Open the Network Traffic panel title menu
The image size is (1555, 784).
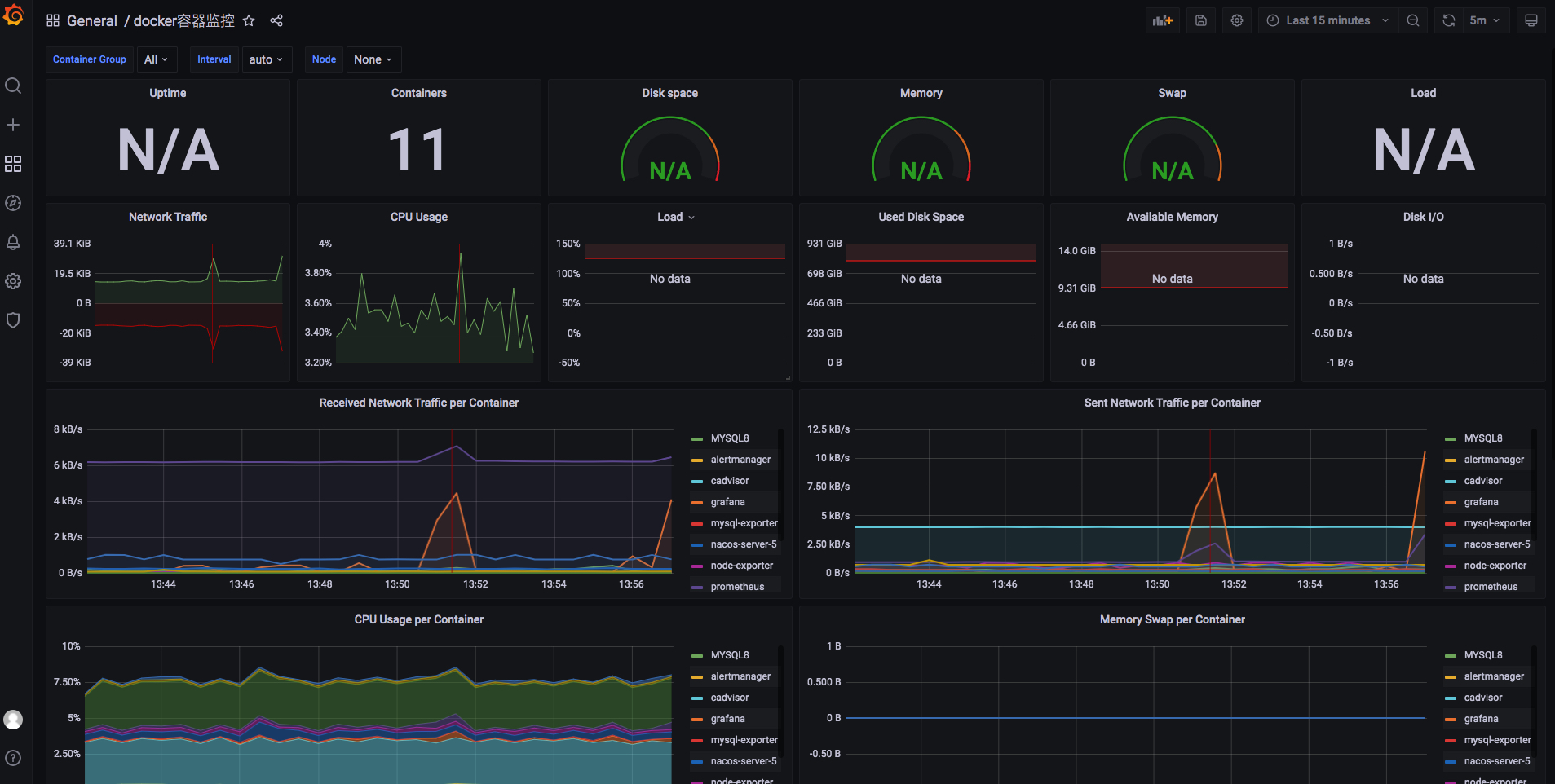pyautogui.click(x=168, y=217)
